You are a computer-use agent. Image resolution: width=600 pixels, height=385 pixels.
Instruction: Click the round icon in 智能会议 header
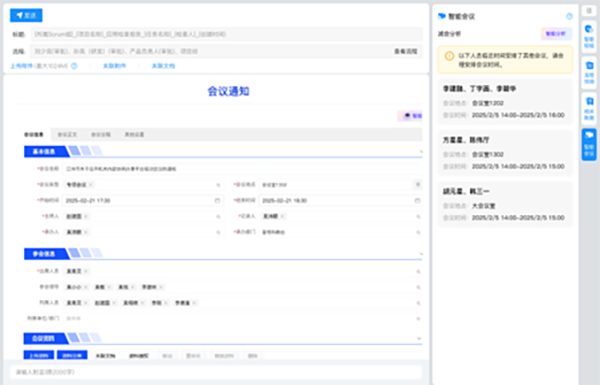click(569, 16)
